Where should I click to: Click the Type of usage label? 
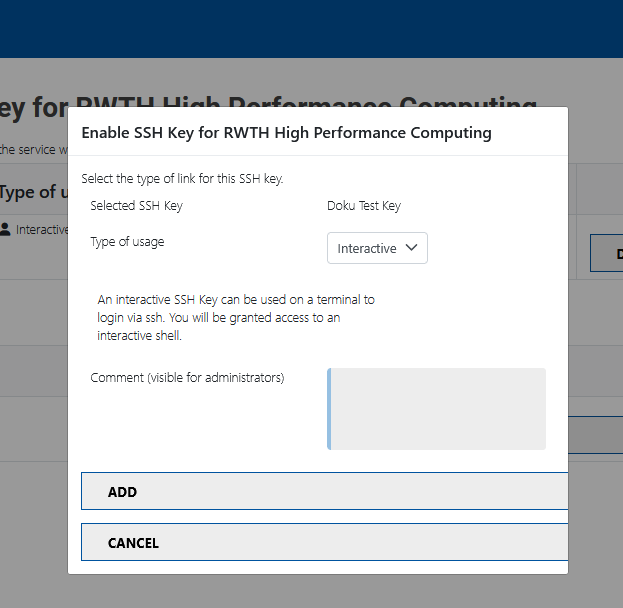click(x=127, y=241)
